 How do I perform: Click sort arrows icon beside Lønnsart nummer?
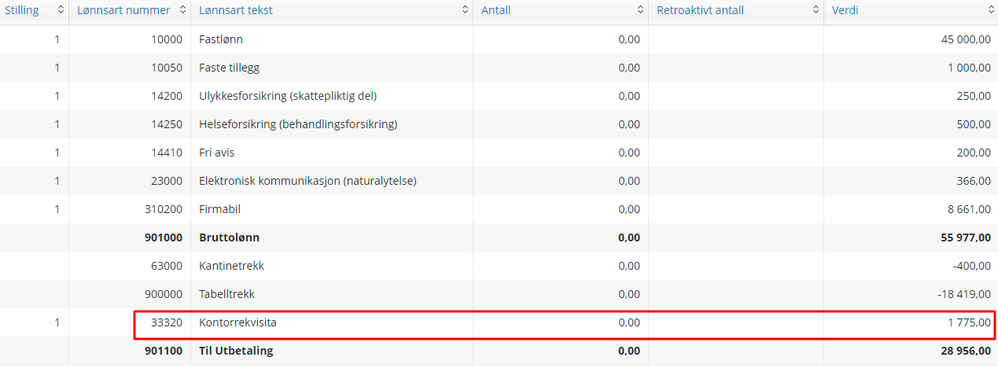click(x=183, y=10)
